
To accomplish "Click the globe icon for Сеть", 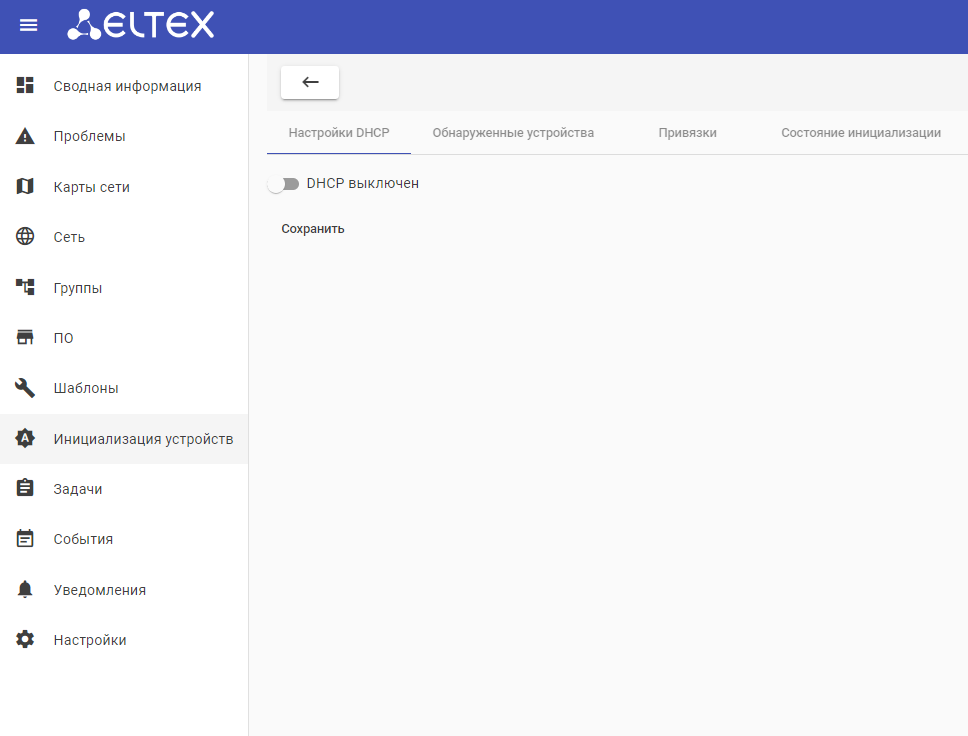I will (25, 237).
